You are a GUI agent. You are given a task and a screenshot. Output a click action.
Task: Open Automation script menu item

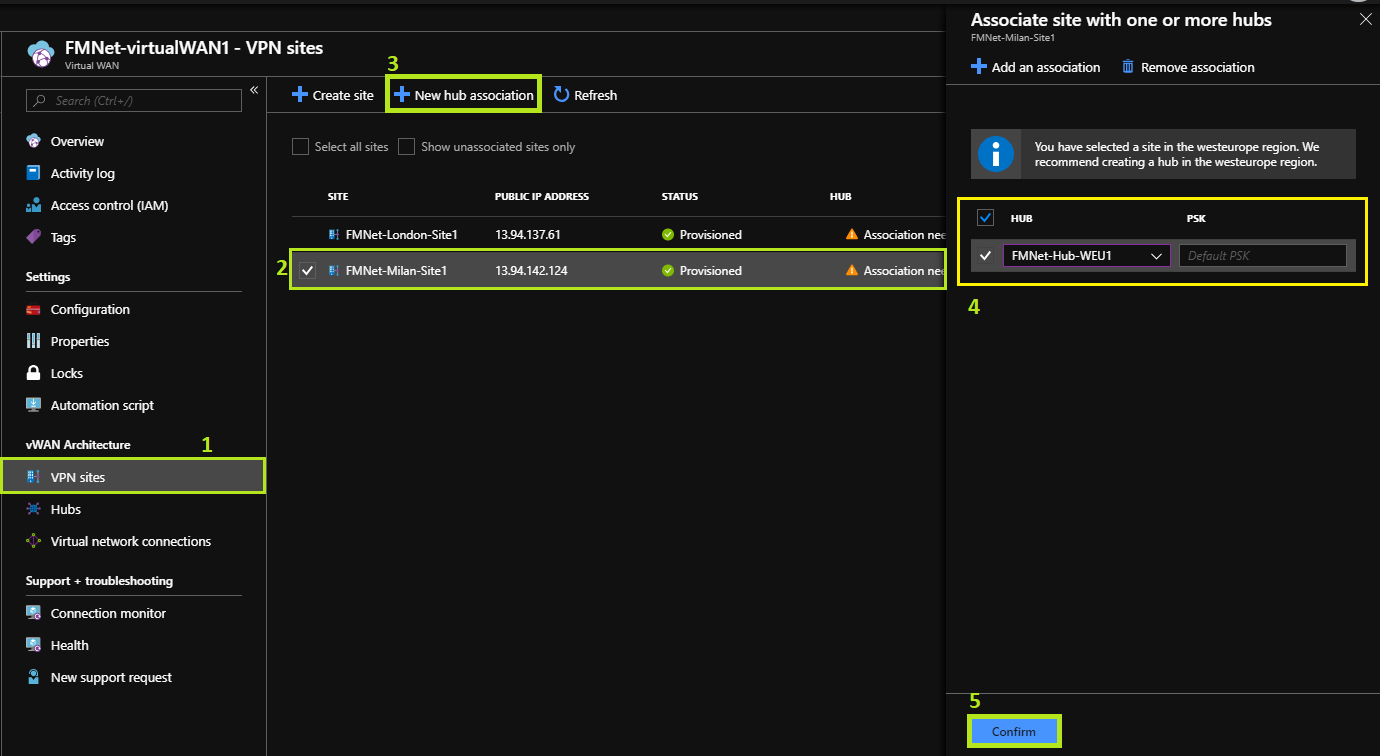(103, 405)
